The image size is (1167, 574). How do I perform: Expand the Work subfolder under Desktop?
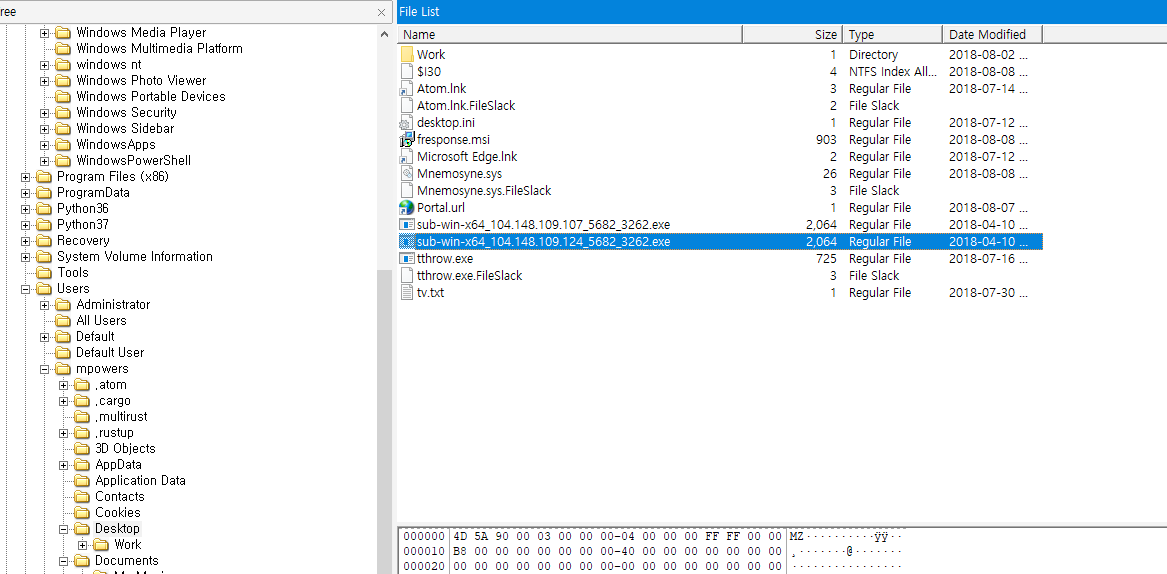click(83, 545)
